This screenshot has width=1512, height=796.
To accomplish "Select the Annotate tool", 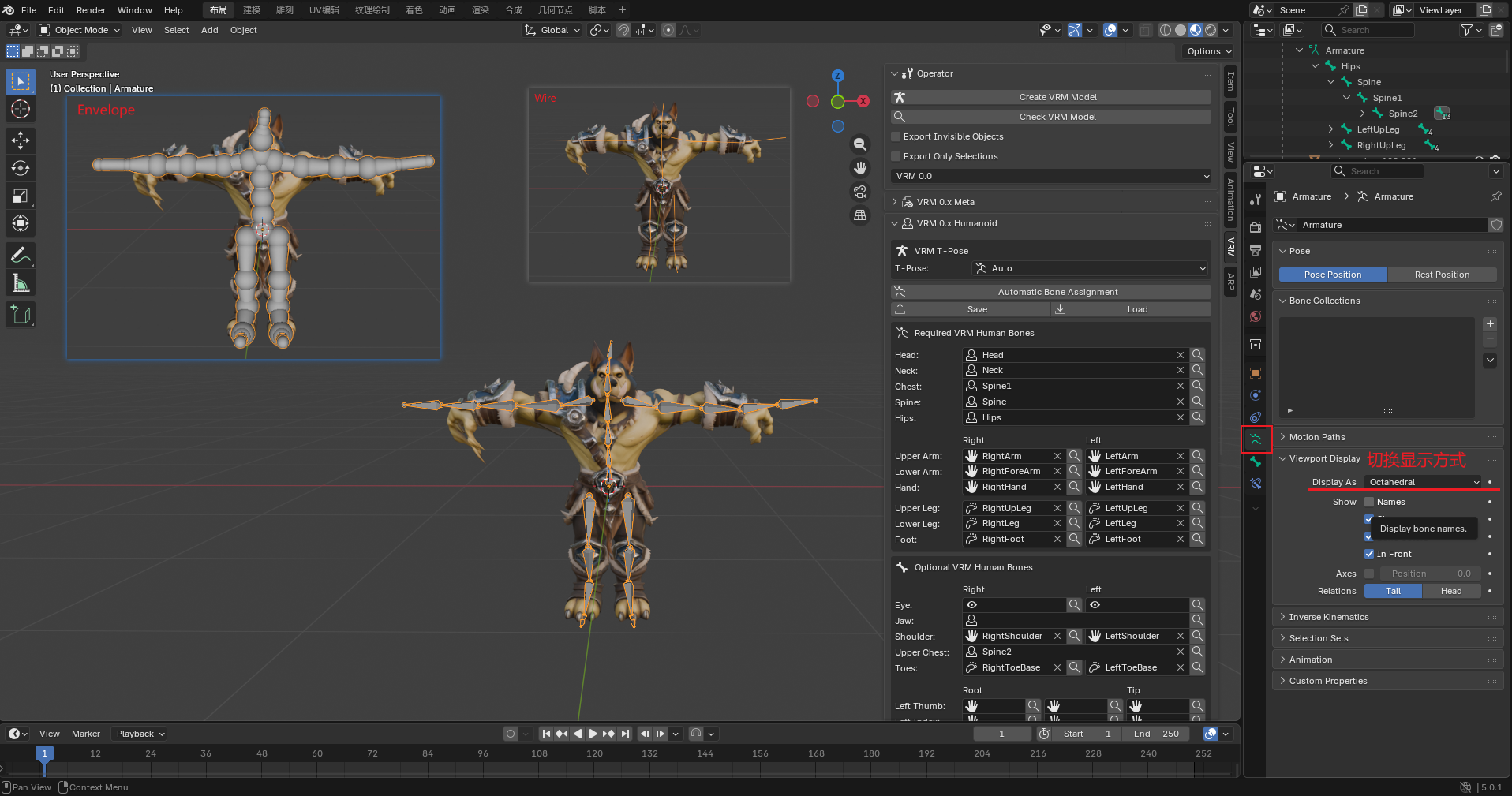I will [x=21, y=255].
